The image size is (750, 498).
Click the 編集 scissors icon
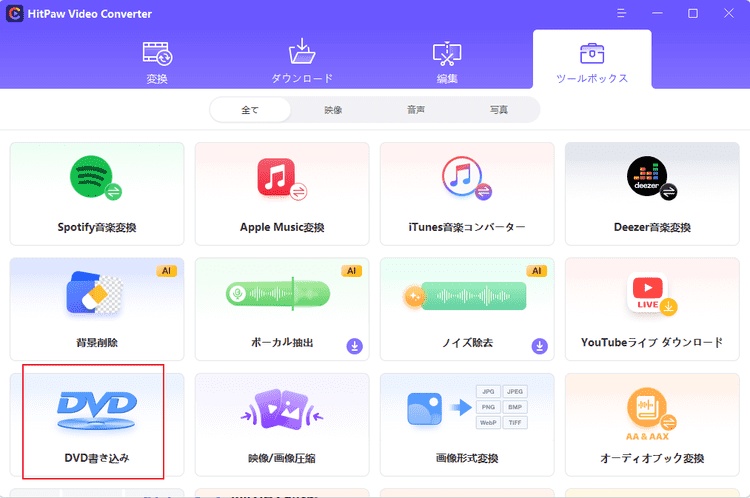[447, 54]
